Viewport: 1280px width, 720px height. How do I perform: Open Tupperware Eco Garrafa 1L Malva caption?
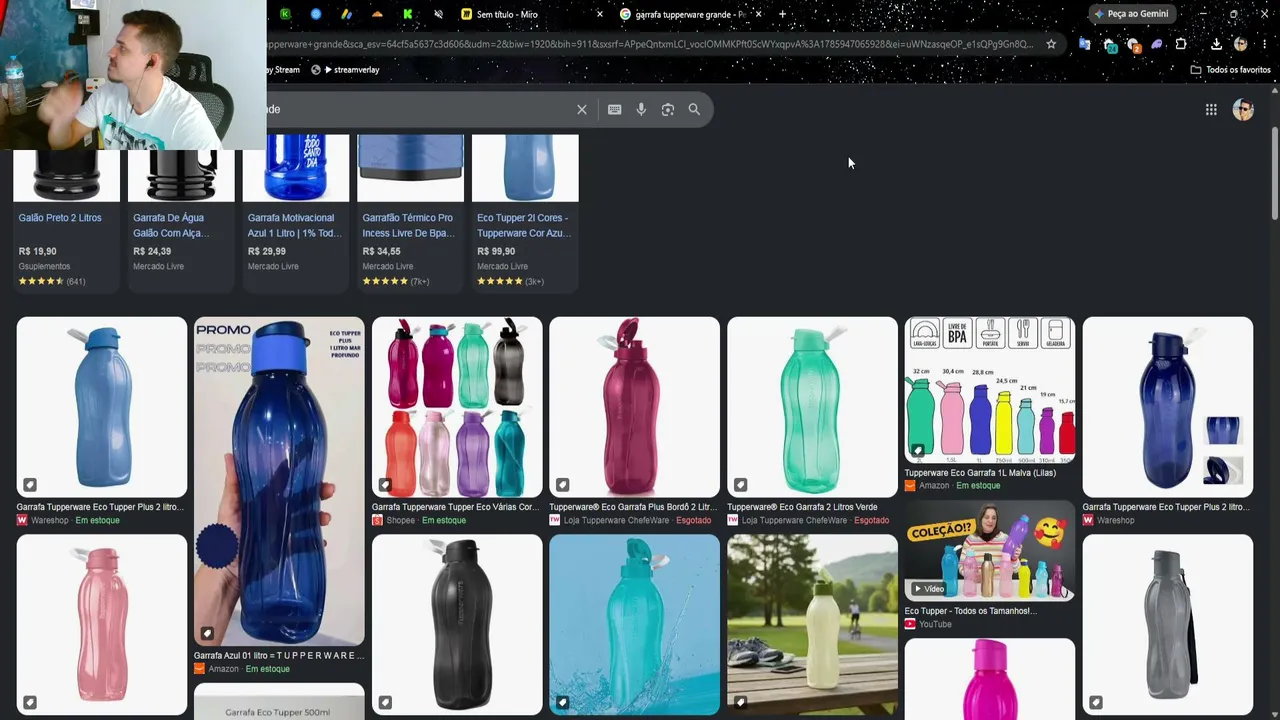(x=980, y=473)
